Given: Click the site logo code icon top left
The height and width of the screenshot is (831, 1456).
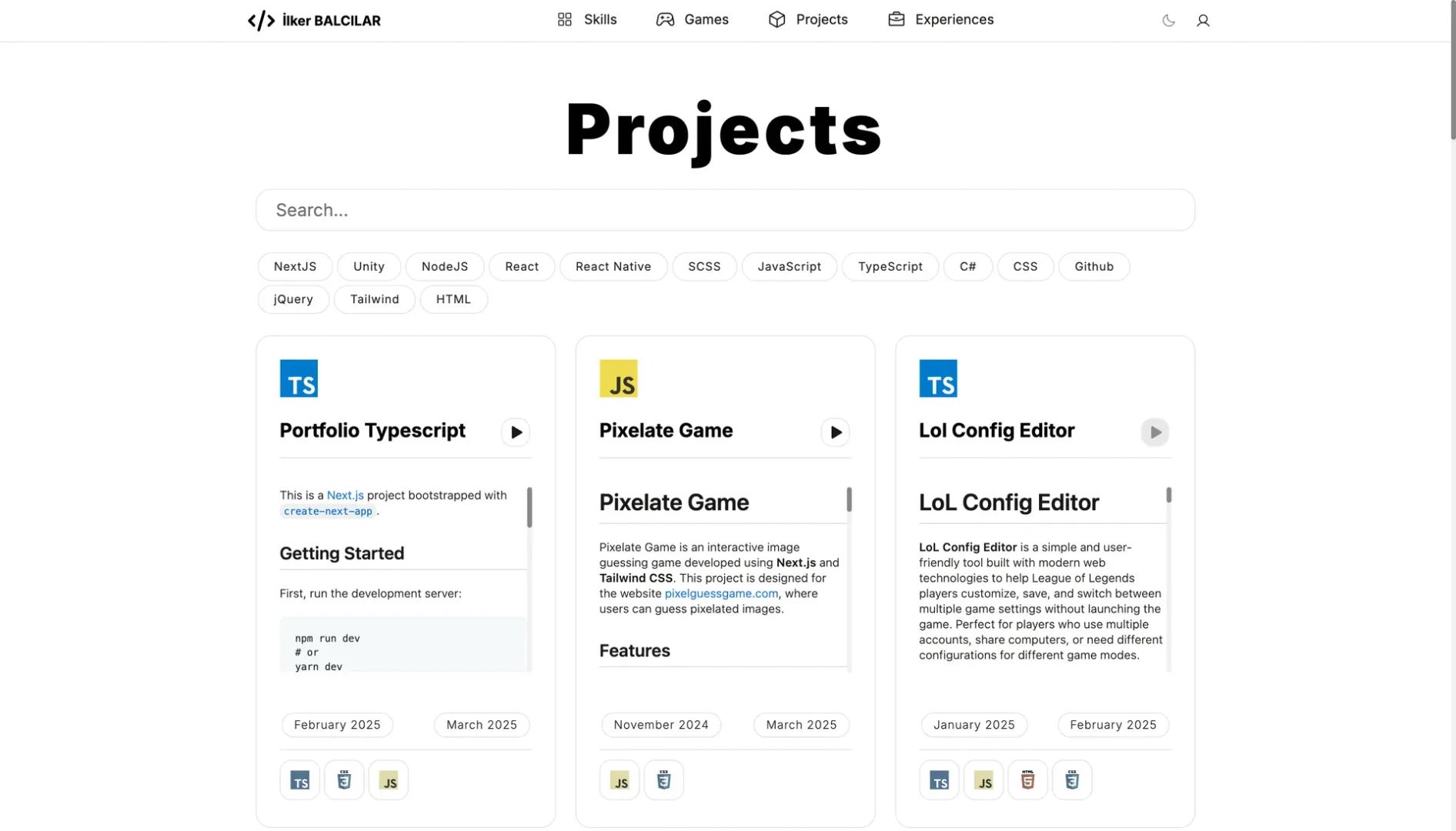Looking at the screenshot, I should click(261, 20).
